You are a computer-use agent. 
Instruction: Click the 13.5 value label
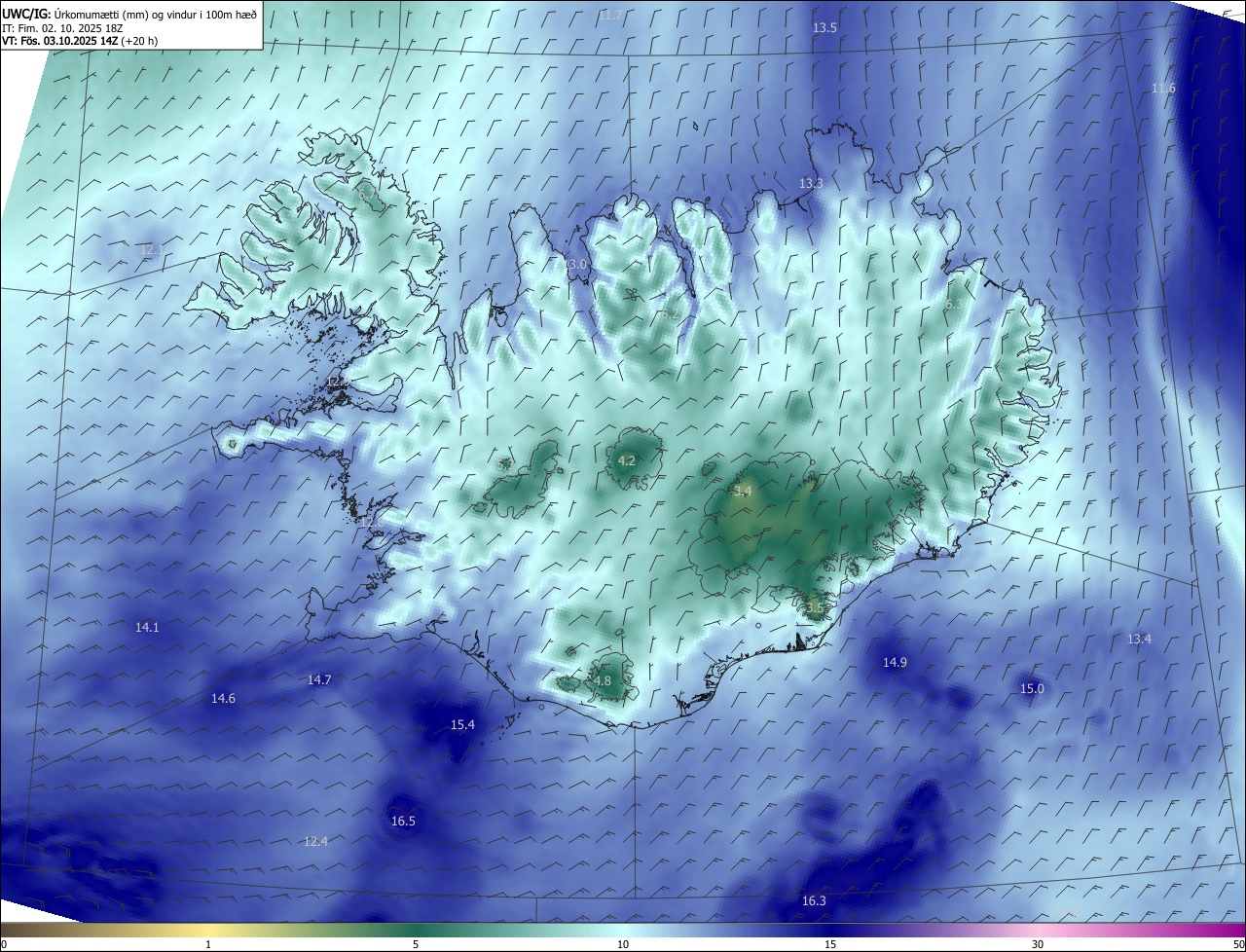pos(825,28)
